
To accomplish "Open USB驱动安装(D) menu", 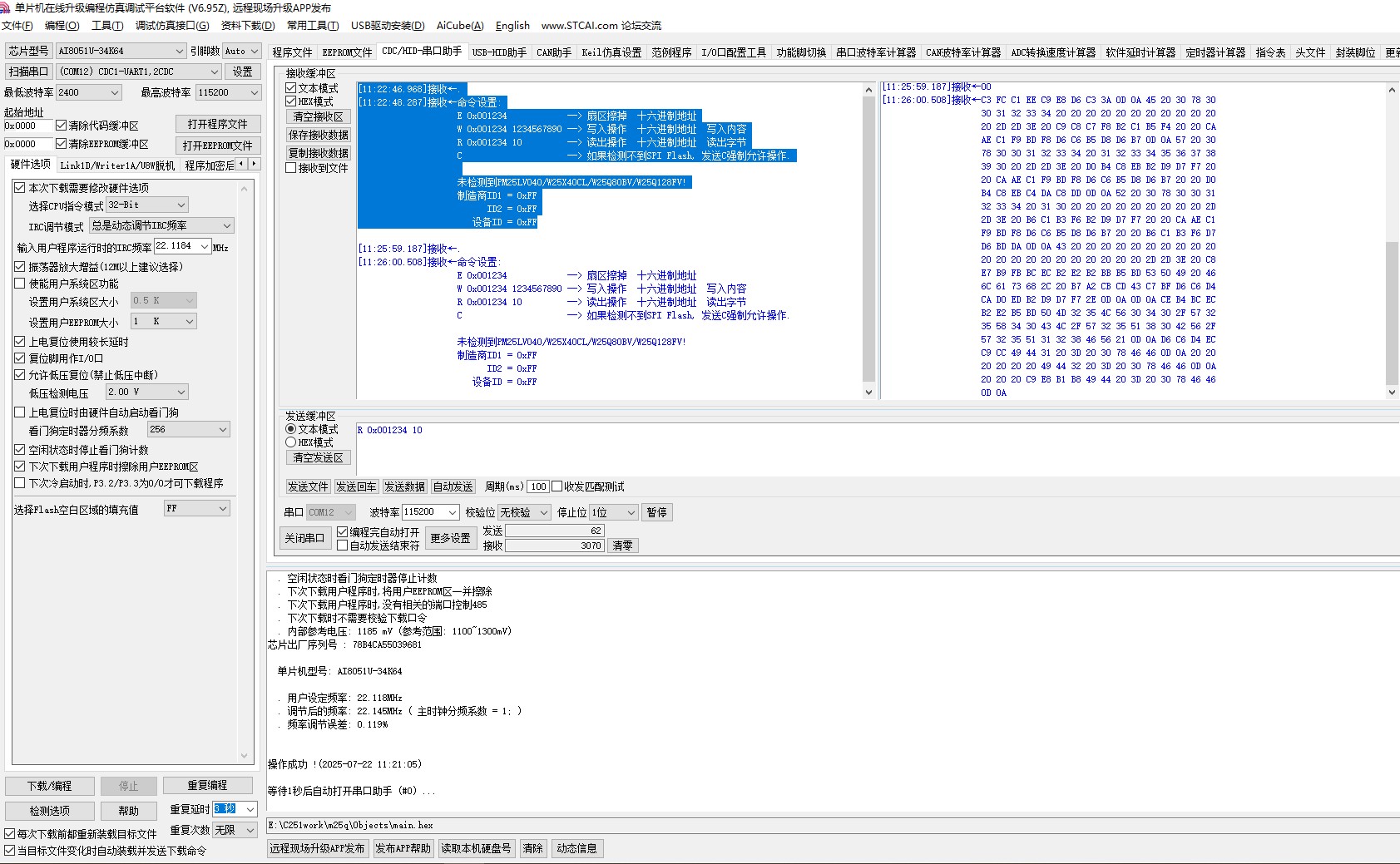I will (x=388, y=26).
